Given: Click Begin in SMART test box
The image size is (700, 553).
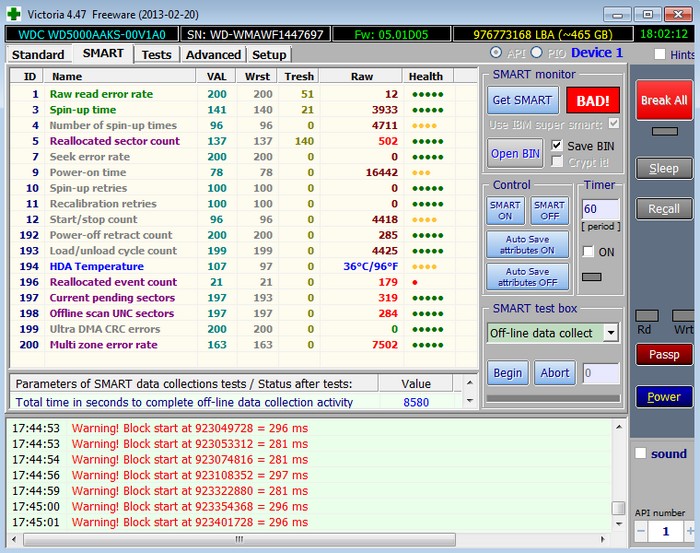Looking at the screenshot, I should coord(508,373).
